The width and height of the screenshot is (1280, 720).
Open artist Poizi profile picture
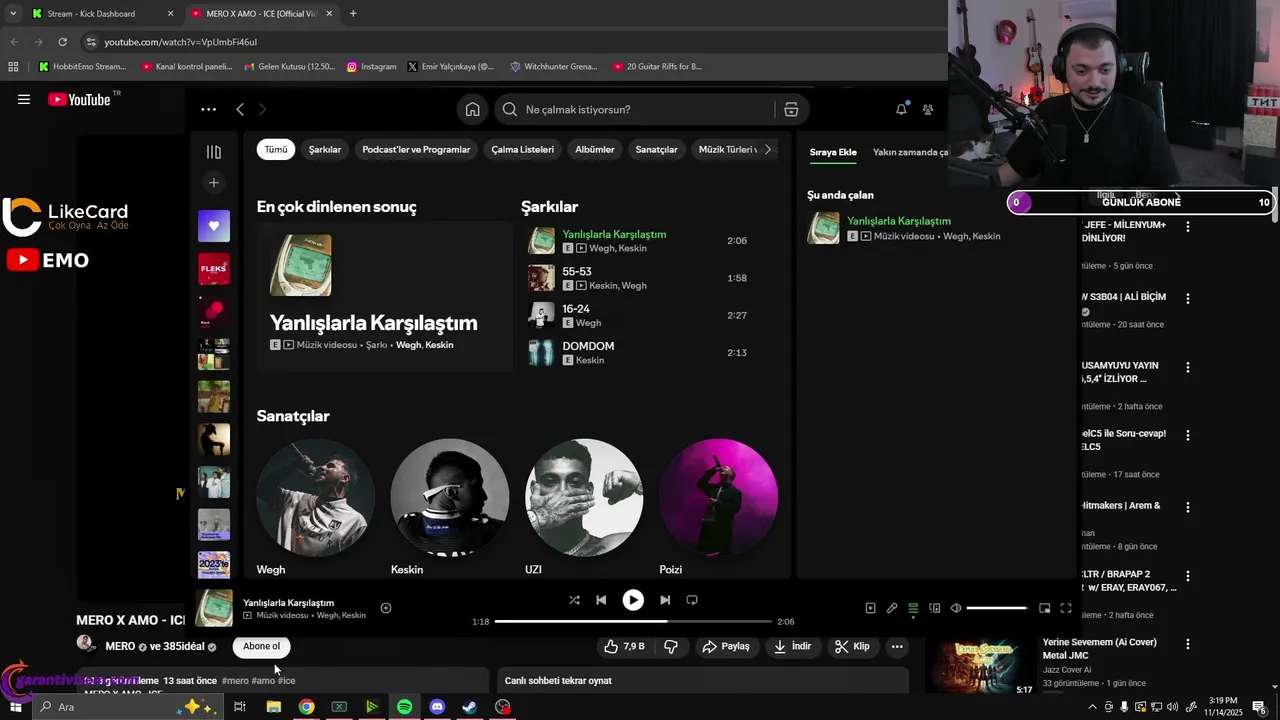click(x=718, y=497)
